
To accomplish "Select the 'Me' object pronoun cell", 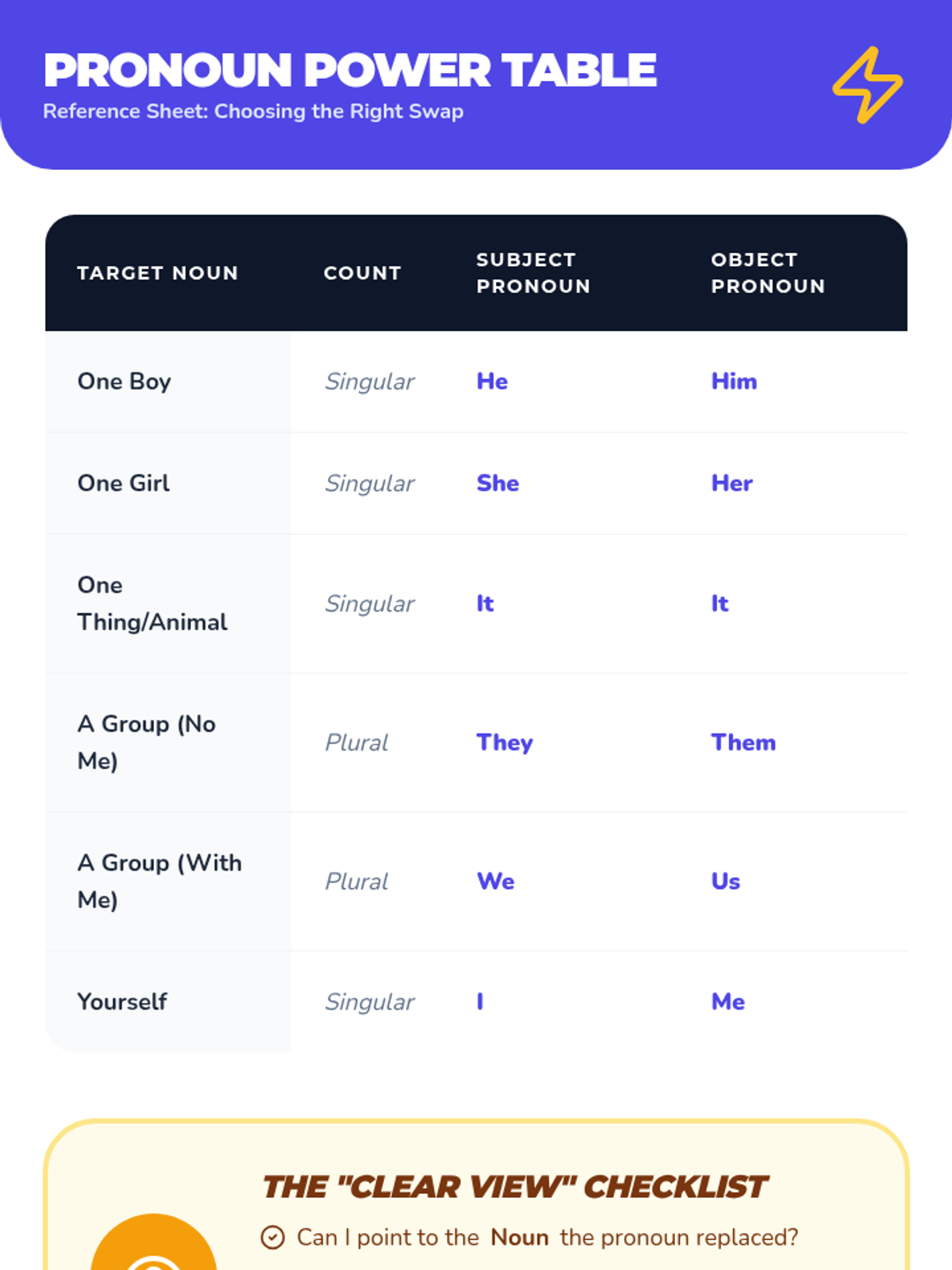I will tap(727, 1002).
